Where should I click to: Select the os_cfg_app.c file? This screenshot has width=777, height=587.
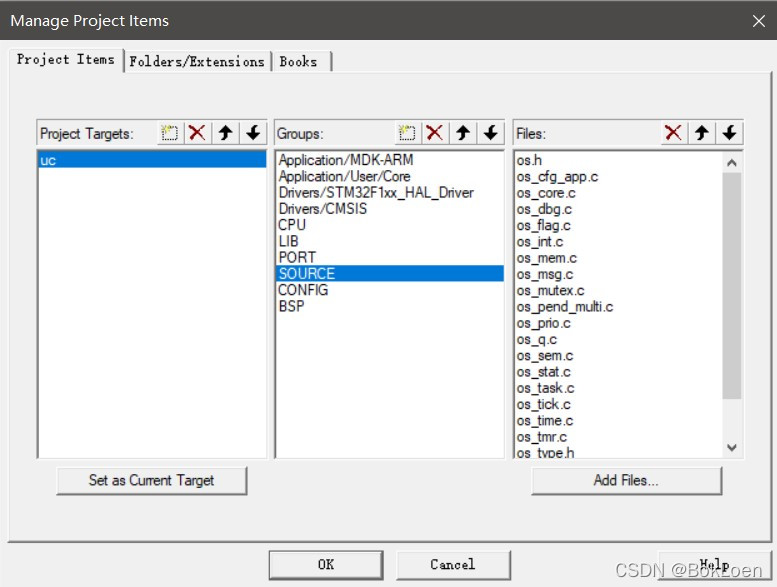click(x=618, y=177)
